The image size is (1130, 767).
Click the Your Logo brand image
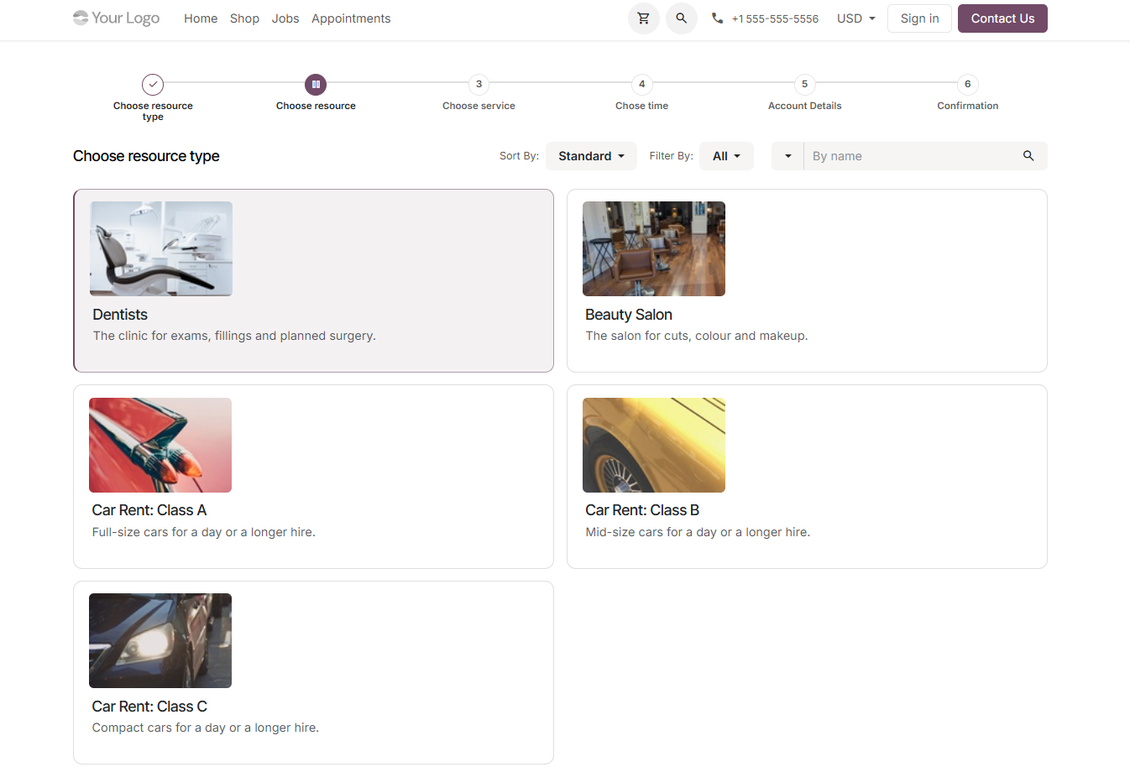[116, 18]
